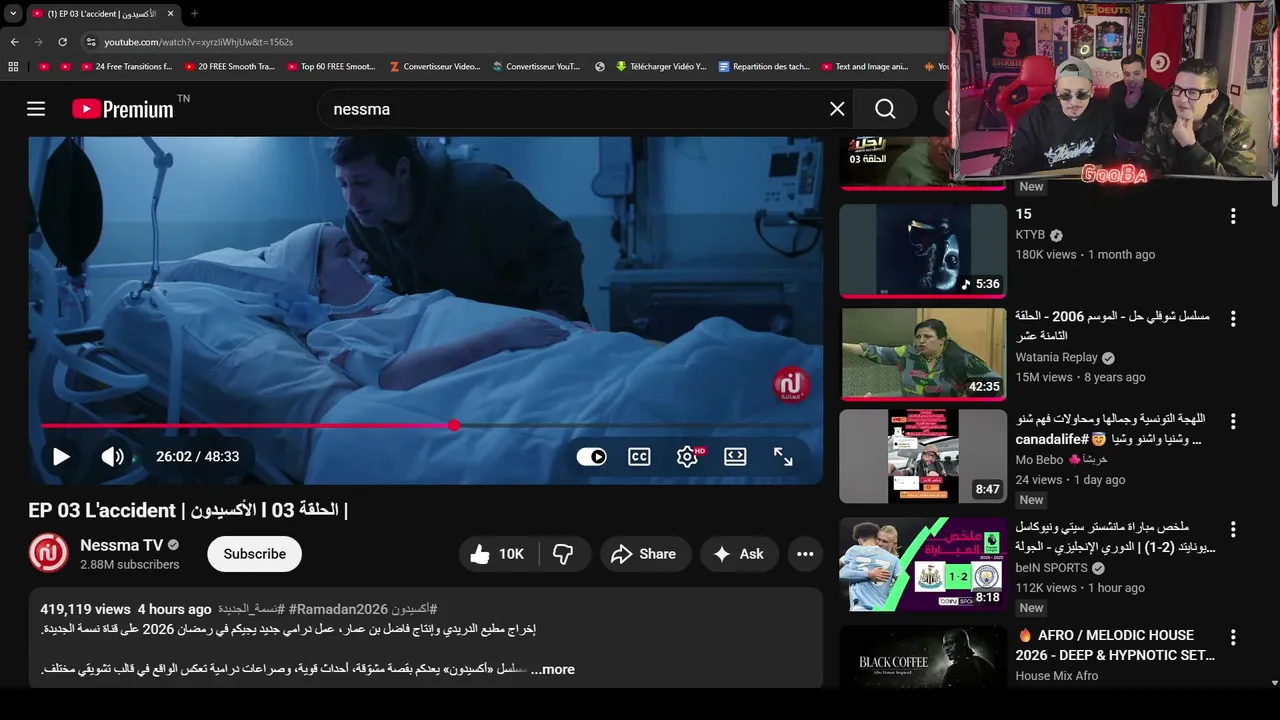Open options menu for Watania Replay video
Screen dimensions: 1280x720
[x=1233, y=319]
